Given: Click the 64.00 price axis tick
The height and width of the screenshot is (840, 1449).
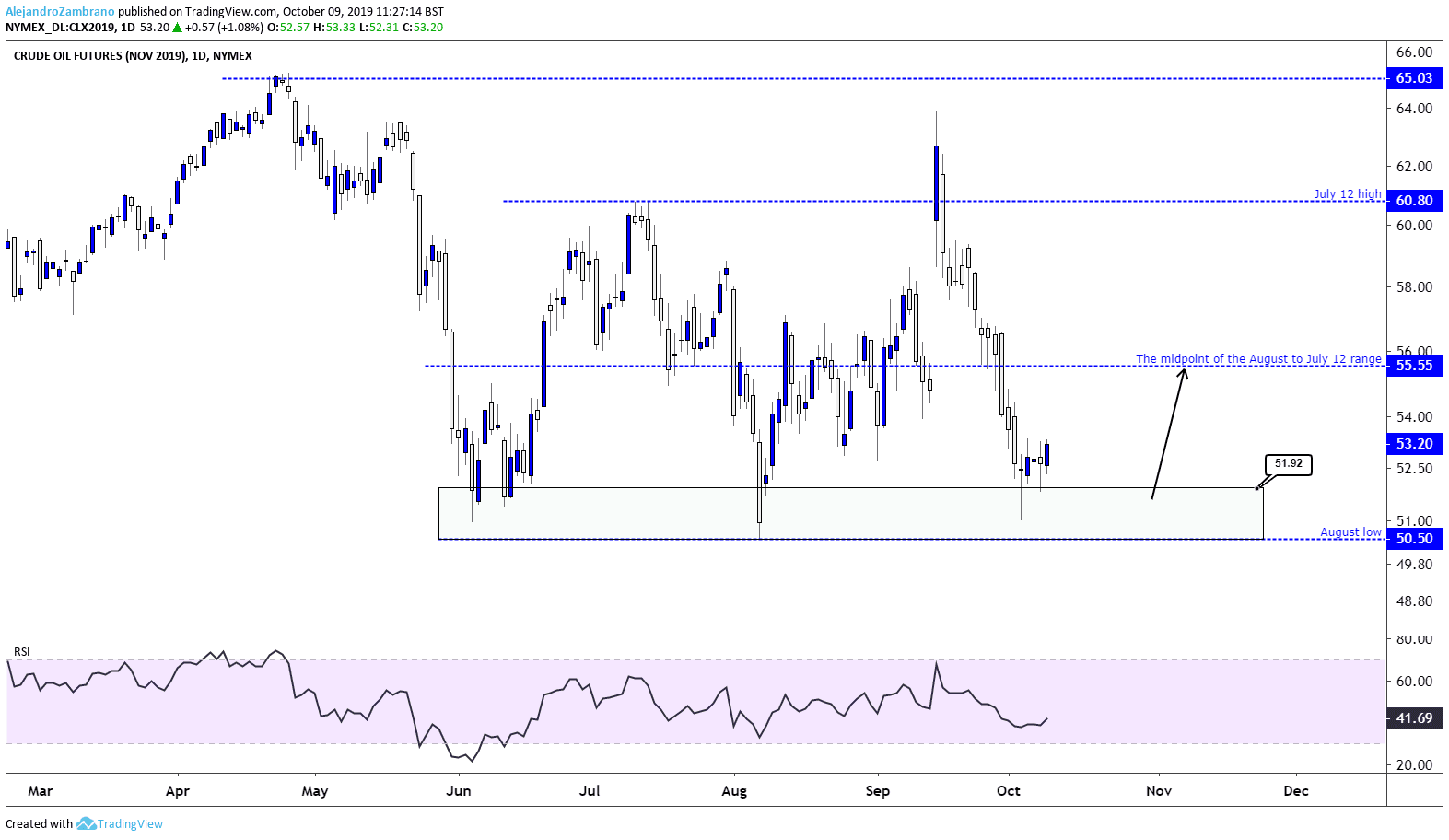Looking at the screenshot, I should pyautogui.click(x=1414, y=109).
